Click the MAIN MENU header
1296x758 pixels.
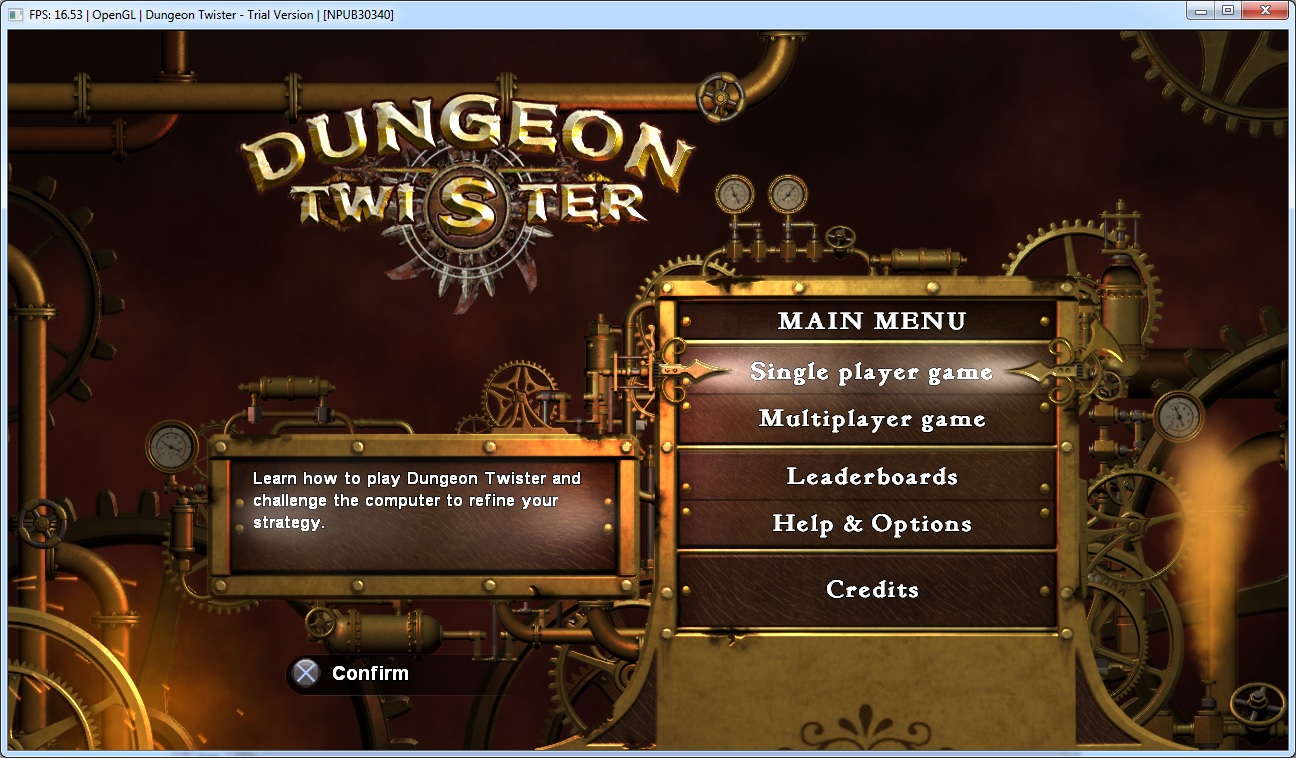click(x=872, y=321)
